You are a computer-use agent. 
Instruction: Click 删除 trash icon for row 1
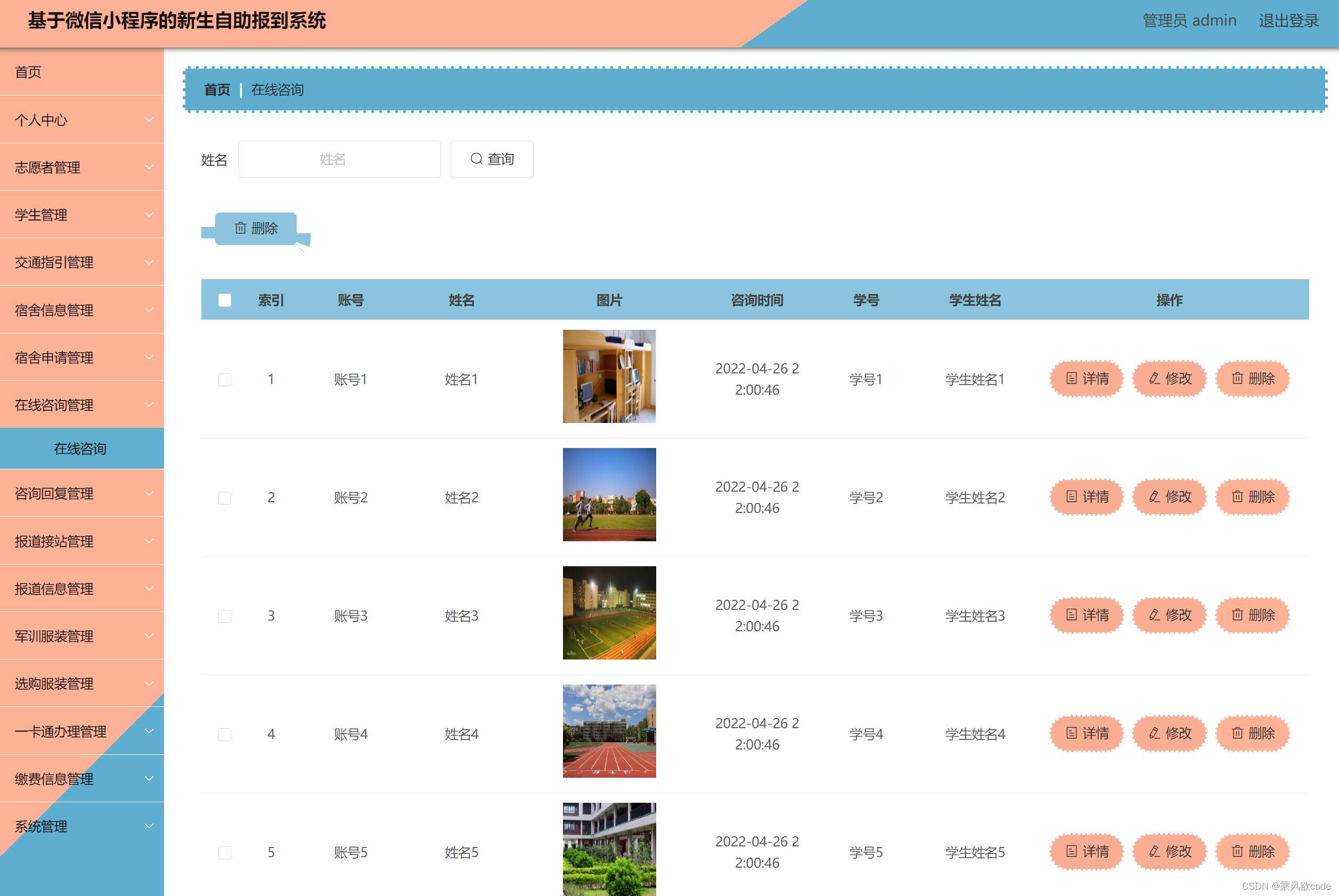coord(1237,378)
